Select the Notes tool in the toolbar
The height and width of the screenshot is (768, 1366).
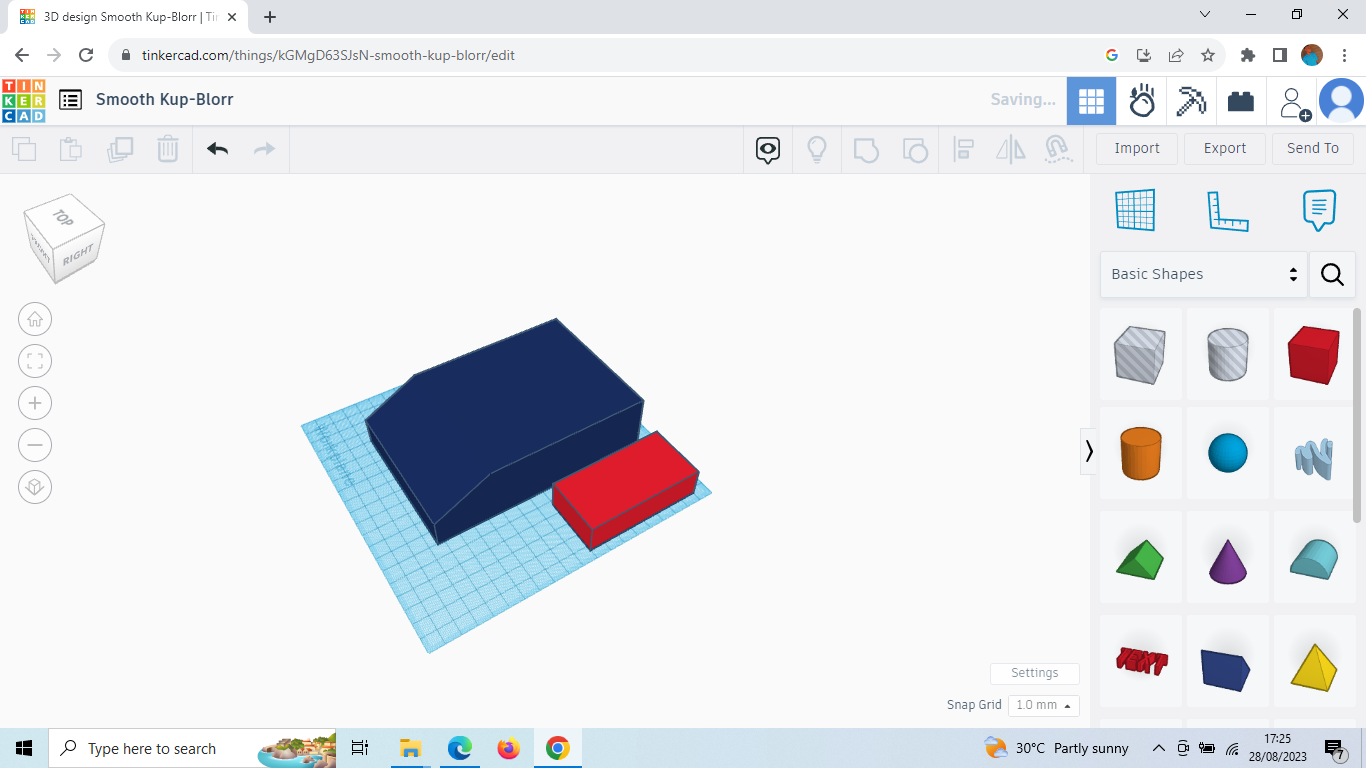[x=1318, y=210]
